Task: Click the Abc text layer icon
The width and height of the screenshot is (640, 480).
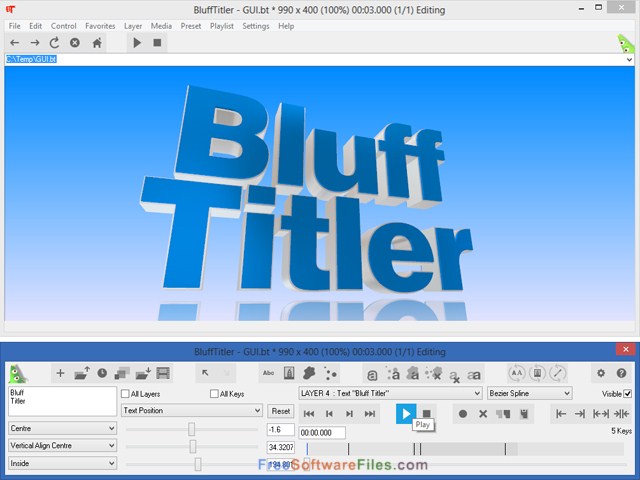Action: 268,373
